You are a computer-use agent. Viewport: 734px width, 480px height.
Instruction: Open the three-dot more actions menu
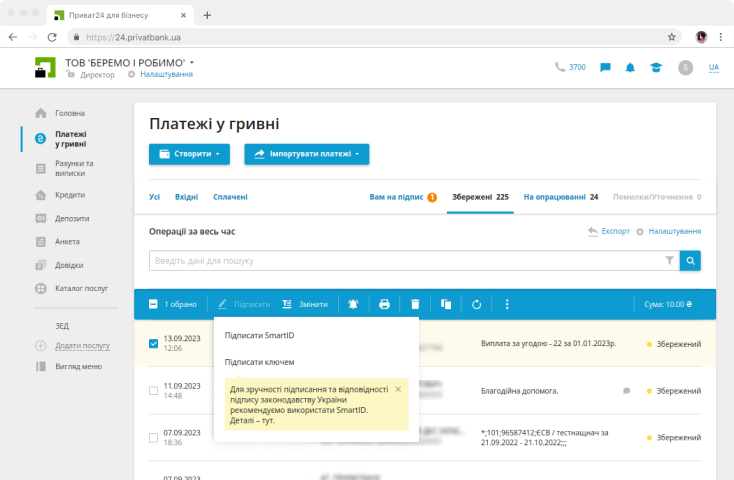507,304
